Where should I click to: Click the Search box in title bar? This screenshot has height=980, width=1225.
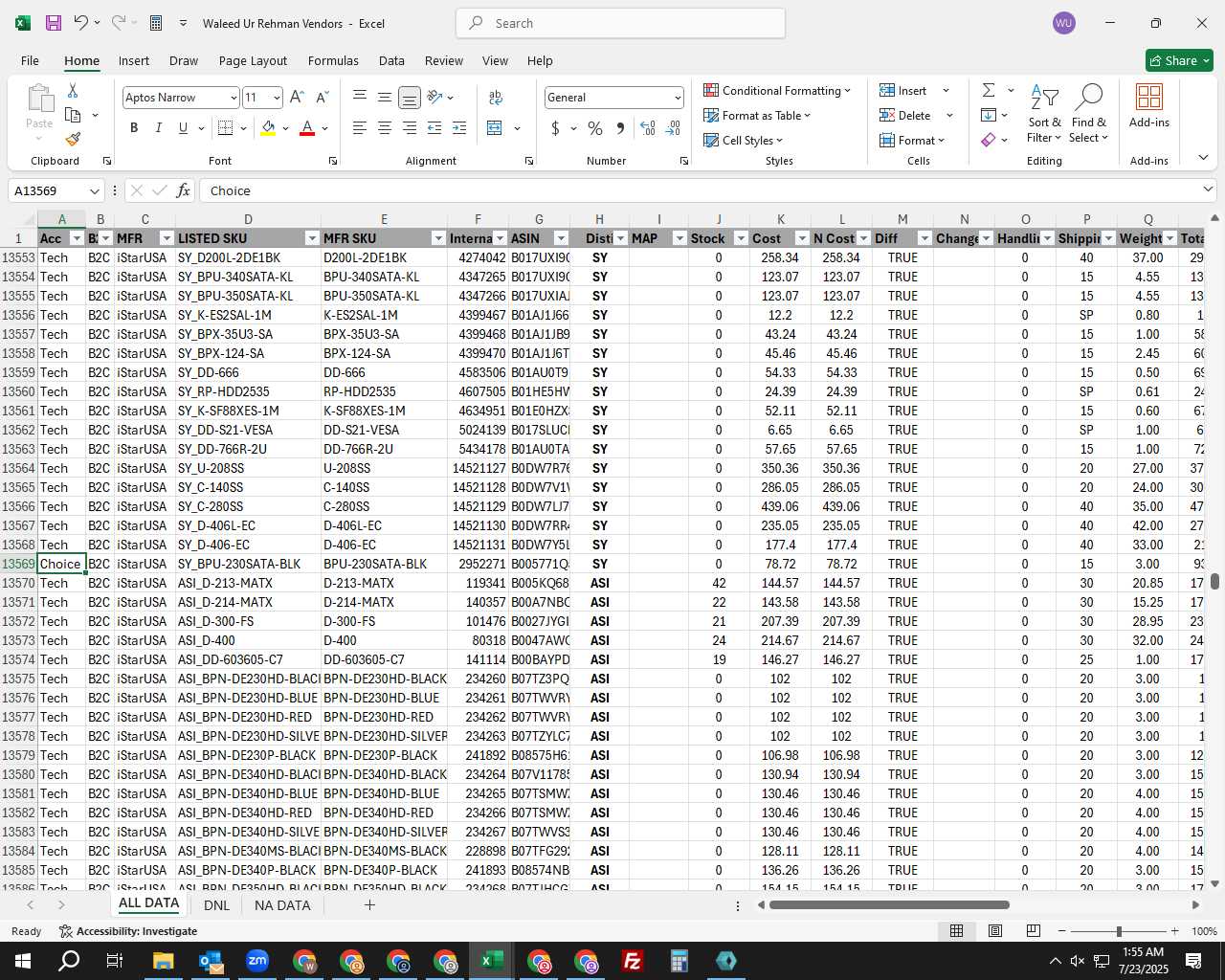pos(620,23)
